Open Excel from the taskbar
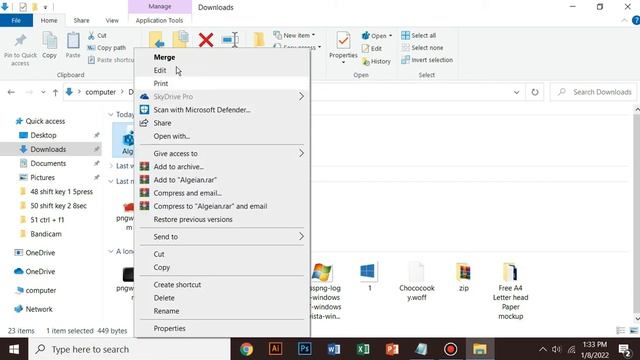Image resolution: width=640 pixels, height=360 pixels. pyautogui.click(x=363, y=349)
